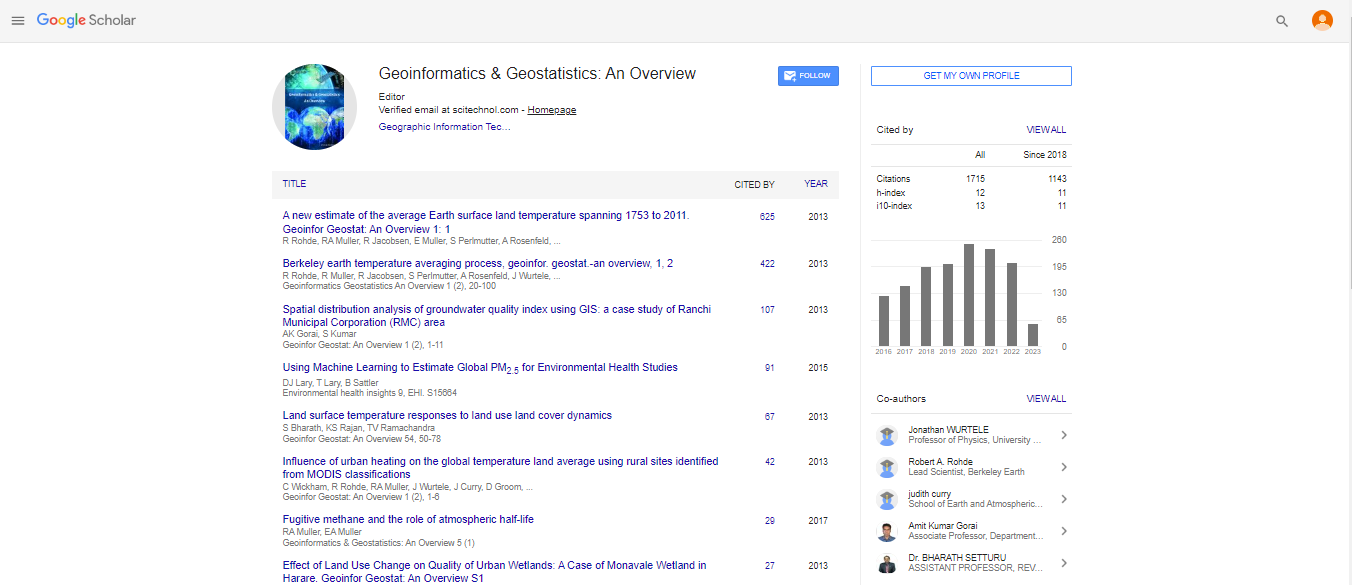
Task: Expand Dr. BHARATH SETTURU co-author chevron
Action: coord(1064,563)
